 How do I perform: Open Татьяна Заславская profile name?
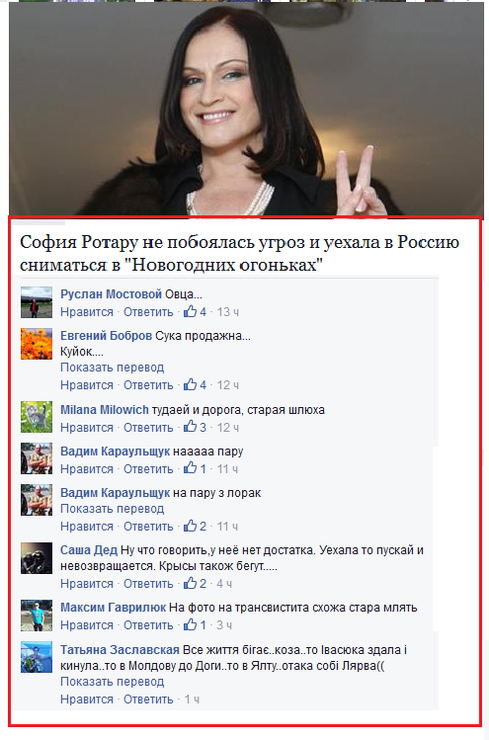[x=120, y=650]
